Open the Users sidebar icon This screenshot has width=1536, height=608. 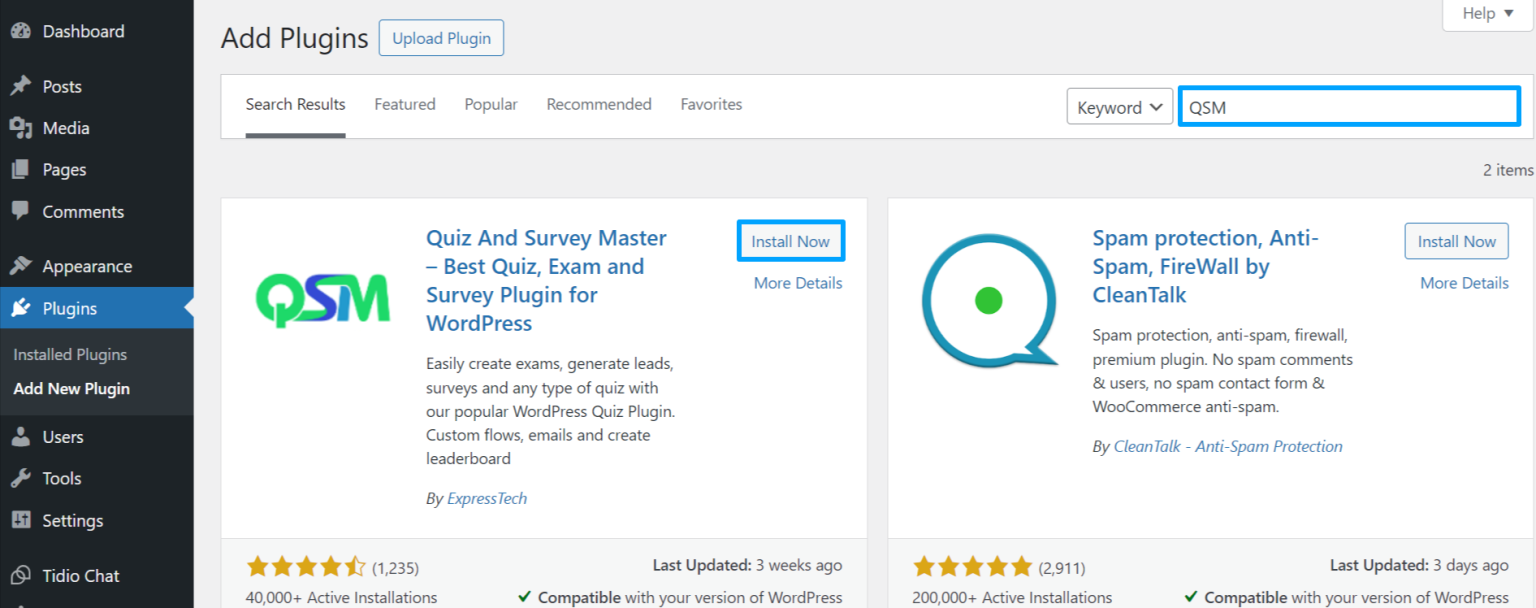[23, 437]
